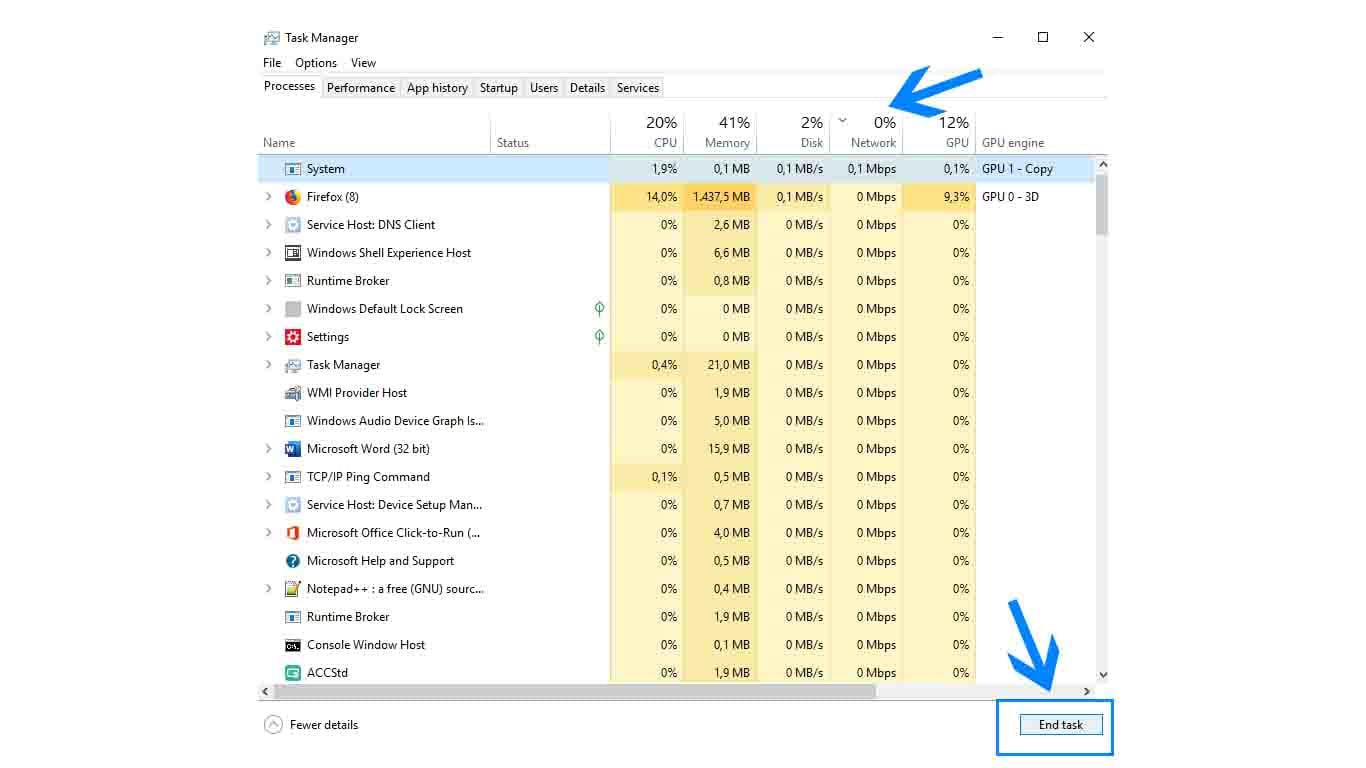This screenshot has width=1366, height=768.
Task: Click the Task Manager process row icon
Action: click(293, 365)
